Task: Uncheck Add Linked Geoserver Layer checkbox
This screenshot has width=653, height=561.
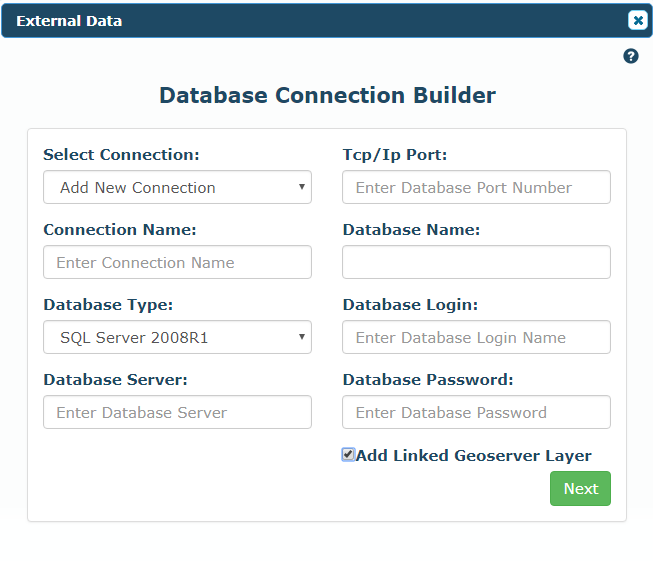Action: pyautogui.click(x=348, y=454)
